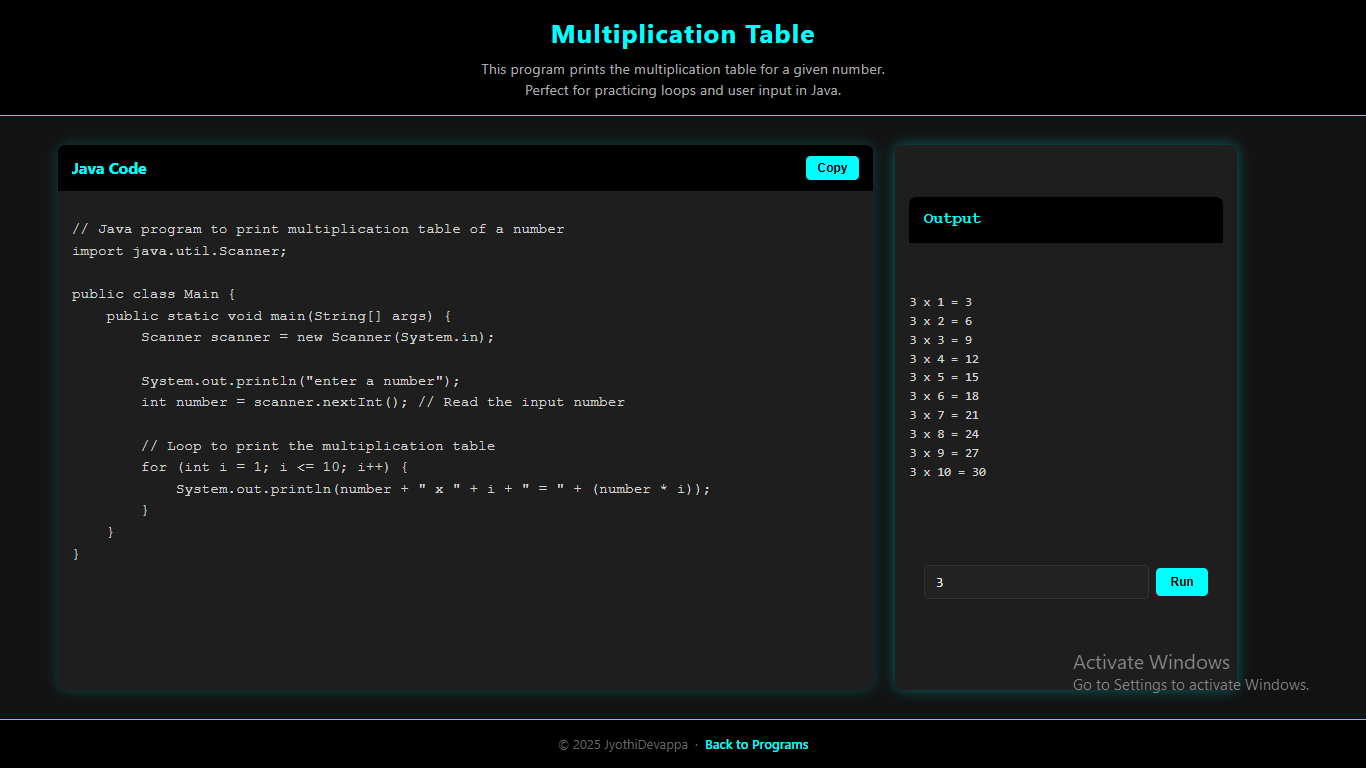Click the number input field showing 3

tap(1036, 581)
